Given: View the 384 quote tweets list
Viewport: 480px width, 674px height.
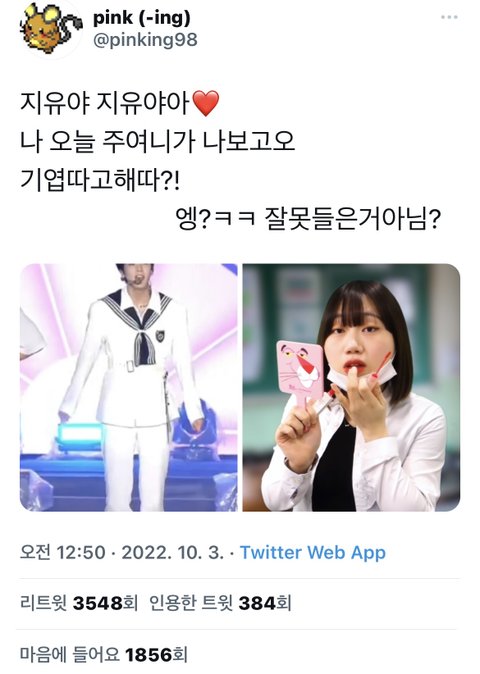Looking at the screenshot, I should 220,603.
